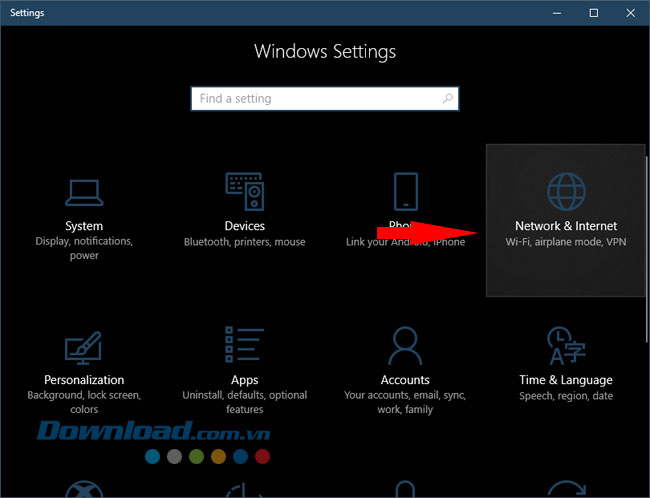Open Network & Internet globe icon
Image resolution: width=650 pixels, height=498 pixels.
pyautogui.click(x=565, y=190)
